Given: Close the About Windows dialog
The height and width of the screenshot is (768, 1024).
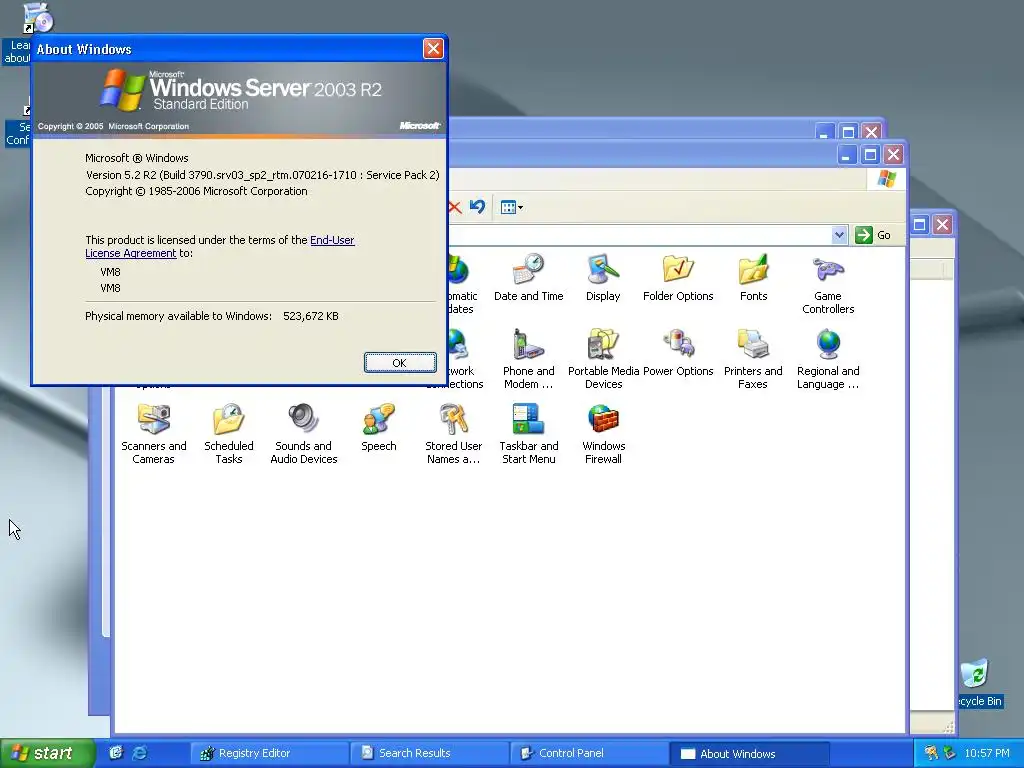Looking at the screenshot, I should pos(433,48).
